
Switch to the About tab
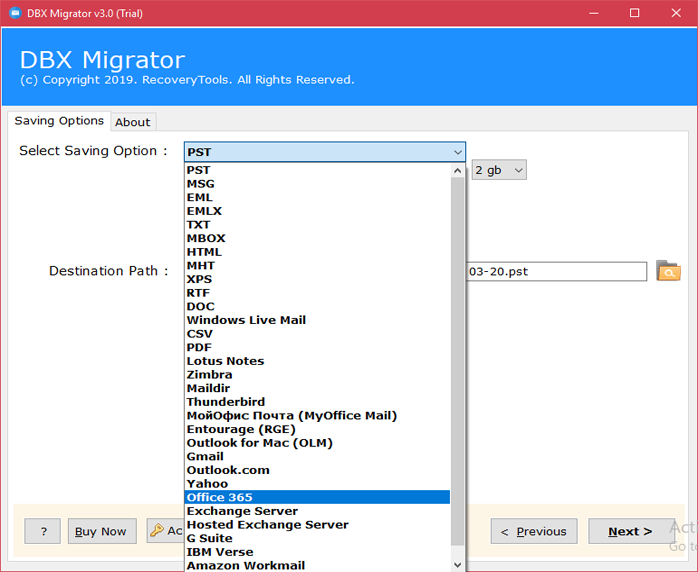click(133, 122)
